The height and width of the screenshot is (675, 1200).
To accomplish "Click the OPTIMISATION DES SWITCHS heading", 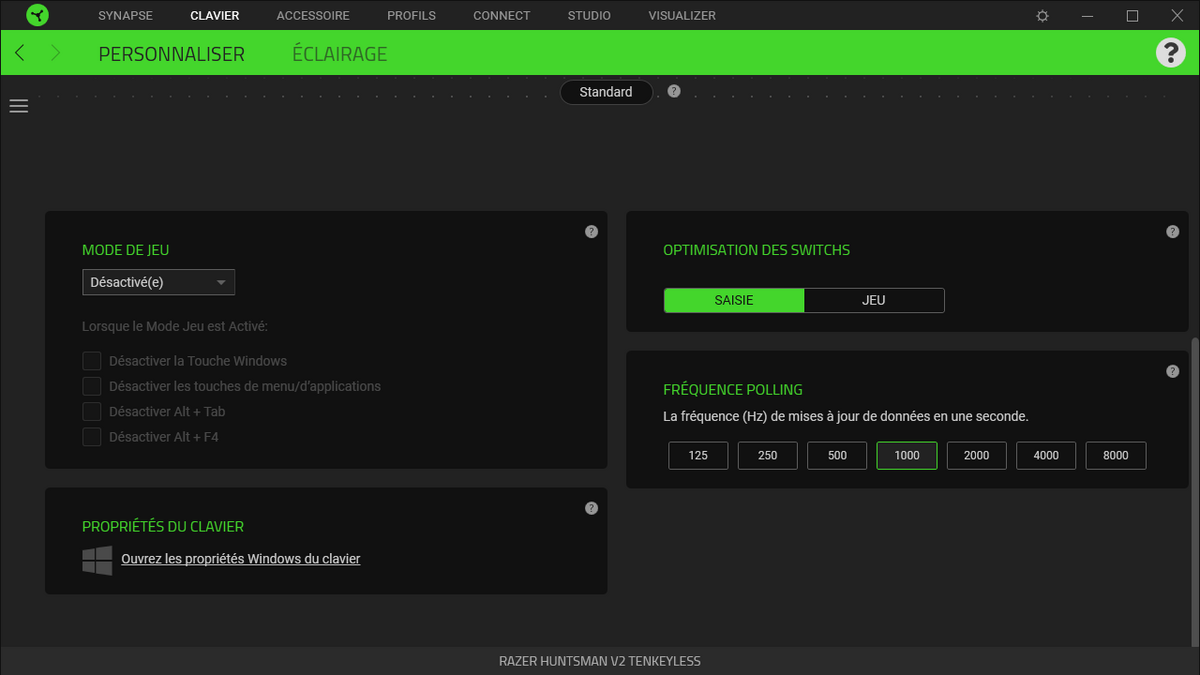I will (x=757, y=250).
